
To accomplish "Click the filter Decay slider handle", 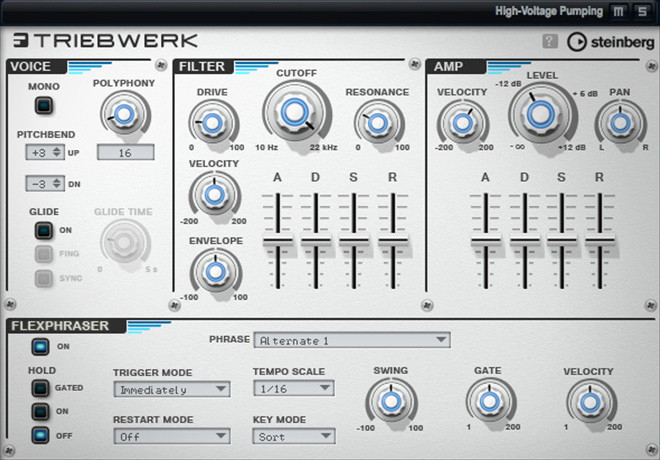I will coord(316,241).
